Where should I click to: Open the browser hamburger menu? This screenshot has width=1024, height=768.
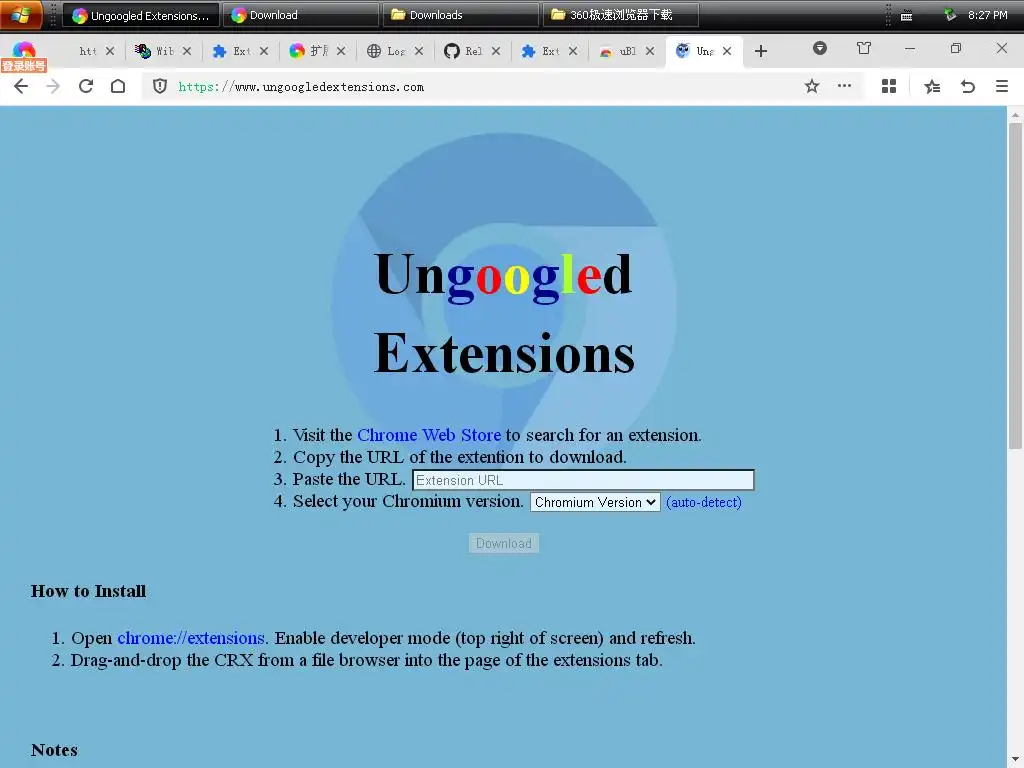pos(1002,86)
